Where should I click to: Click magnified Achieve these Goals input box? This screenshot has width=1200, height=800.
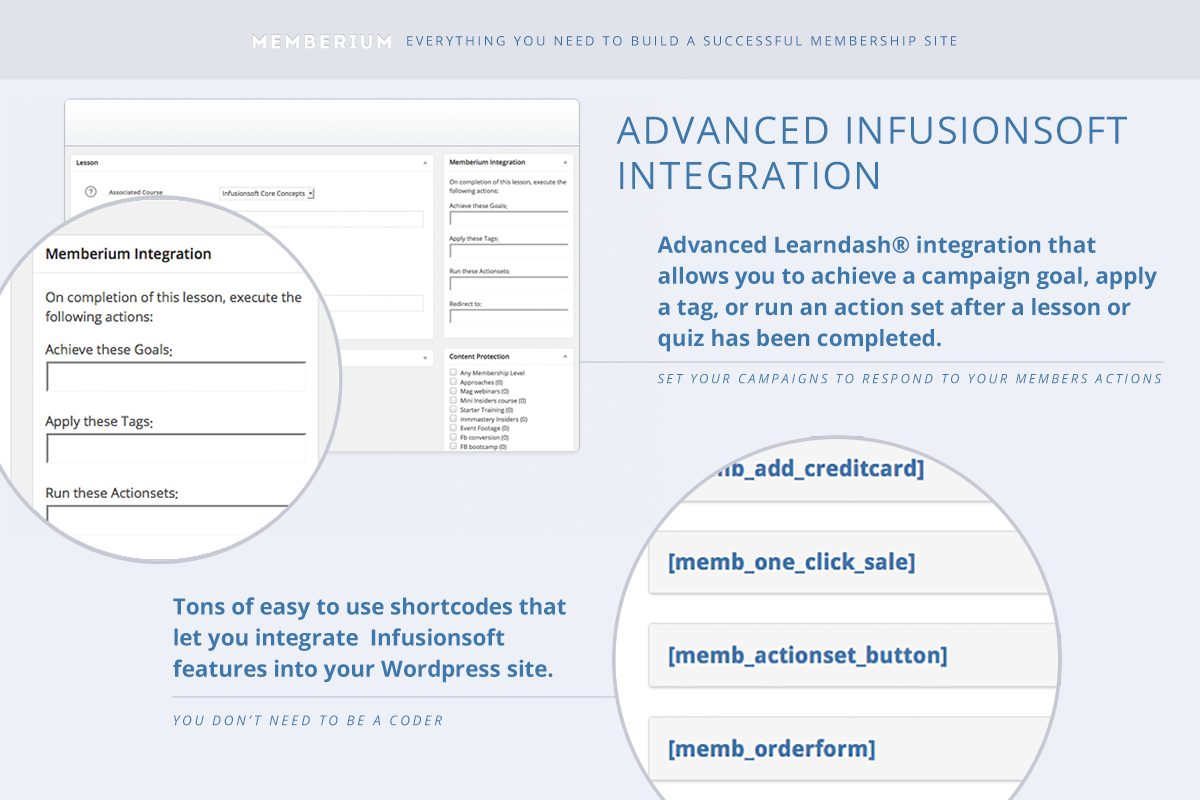[x=176, y=377]
